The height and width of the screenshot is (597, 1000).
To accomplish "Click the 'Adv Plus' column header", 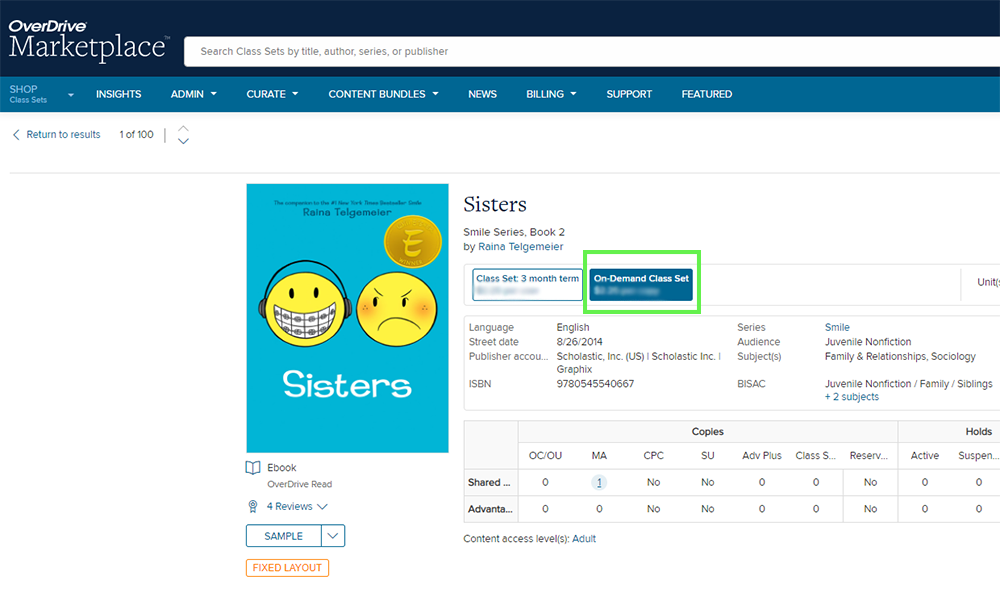I will coord(761,455).
